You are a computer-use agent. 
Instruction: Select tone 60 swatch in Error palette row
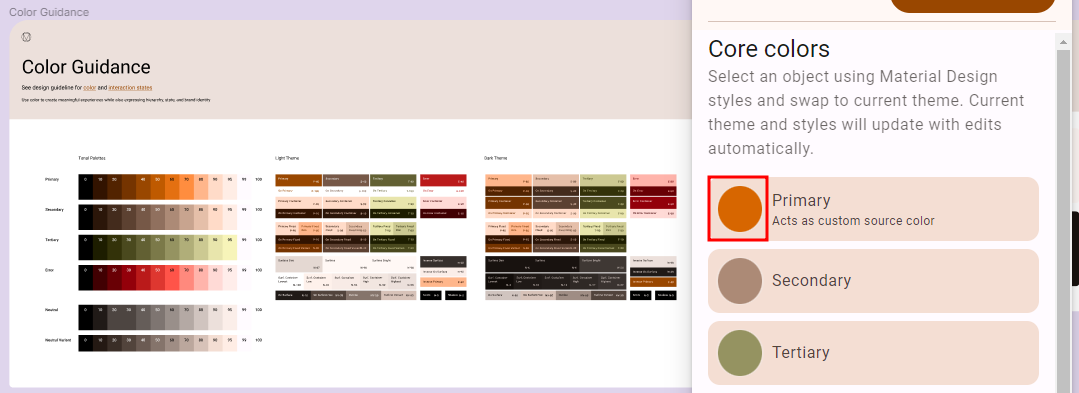172,278
